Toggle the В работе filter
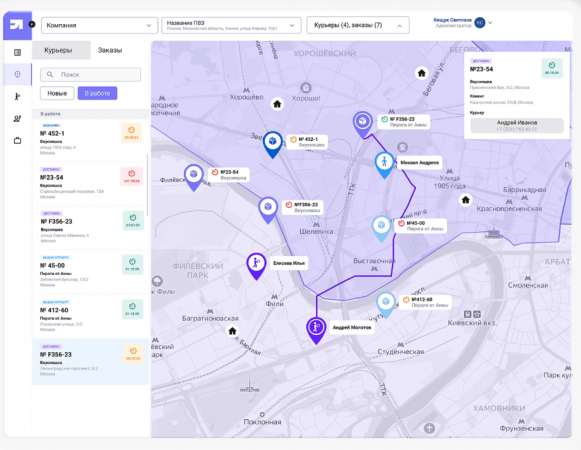 click(97, 93)
